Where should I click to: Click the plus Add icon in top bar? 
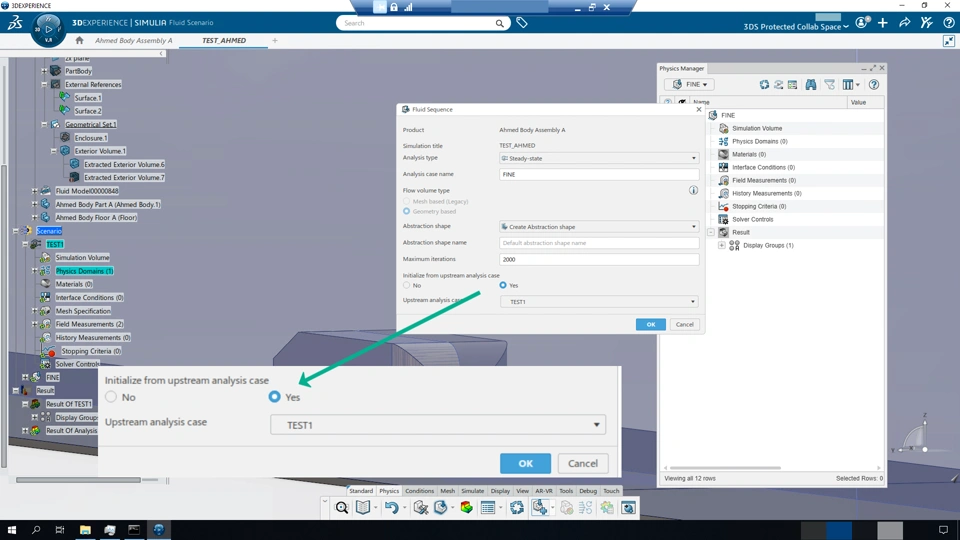(883, 23)
